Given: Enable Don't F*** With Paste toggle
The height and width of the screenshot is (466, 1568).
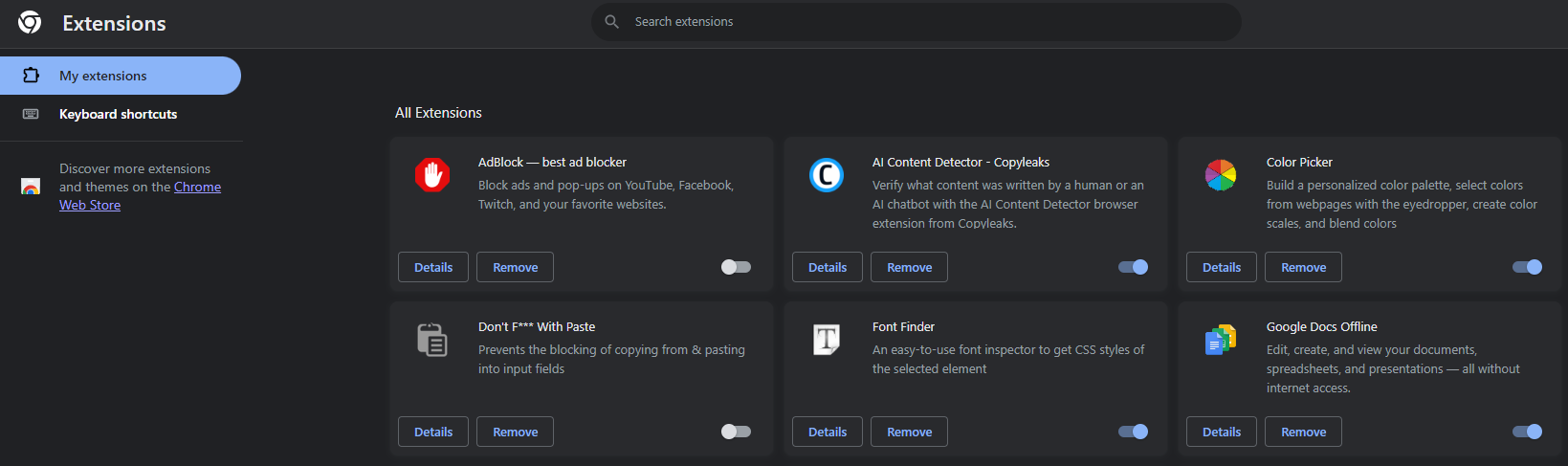Looking at the screenshot, I should 736,432.
